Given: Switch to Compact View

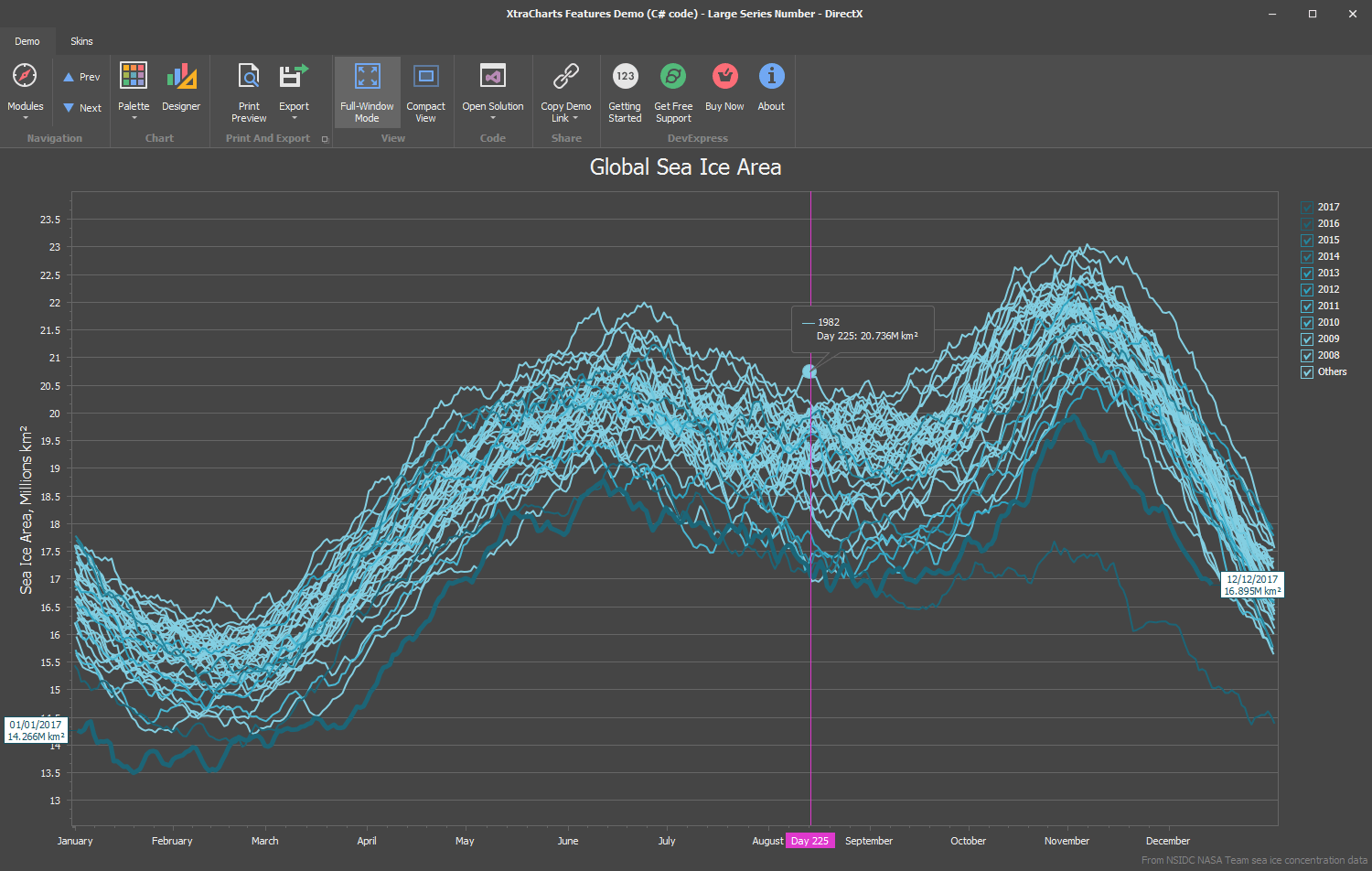Looking at the screenshot, I should click(x=425, y=77).
